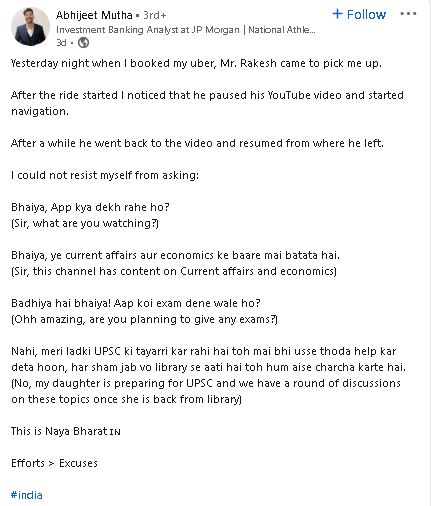Screen dimensions: 431x506
Task: Click the '(Sir, what are you watching?)' translation
Action: (85, 223)
